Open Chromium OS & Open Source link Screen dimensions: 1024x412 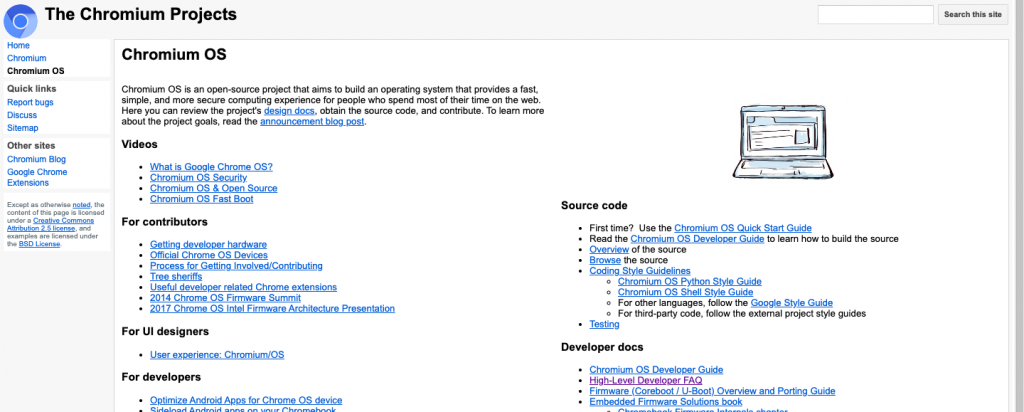(x=214, y=188)
